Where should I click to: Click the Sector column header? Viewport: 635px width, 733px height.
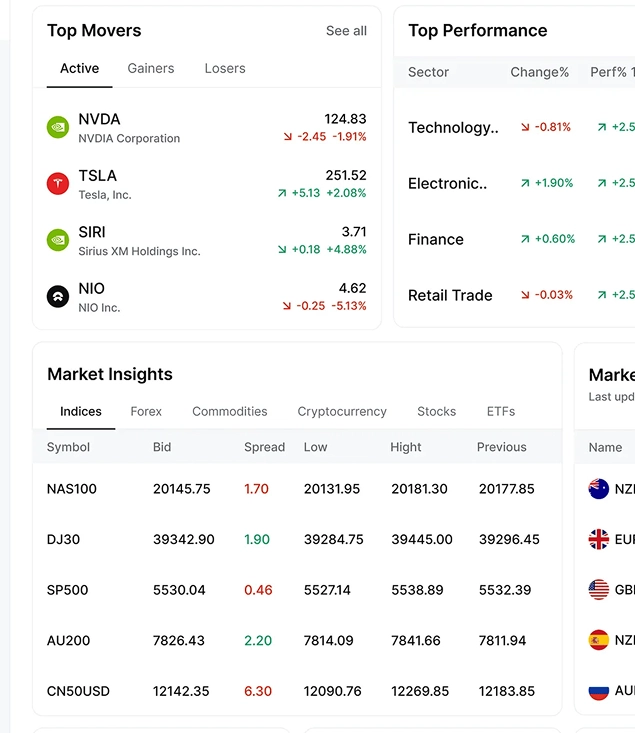coord(428,72)
